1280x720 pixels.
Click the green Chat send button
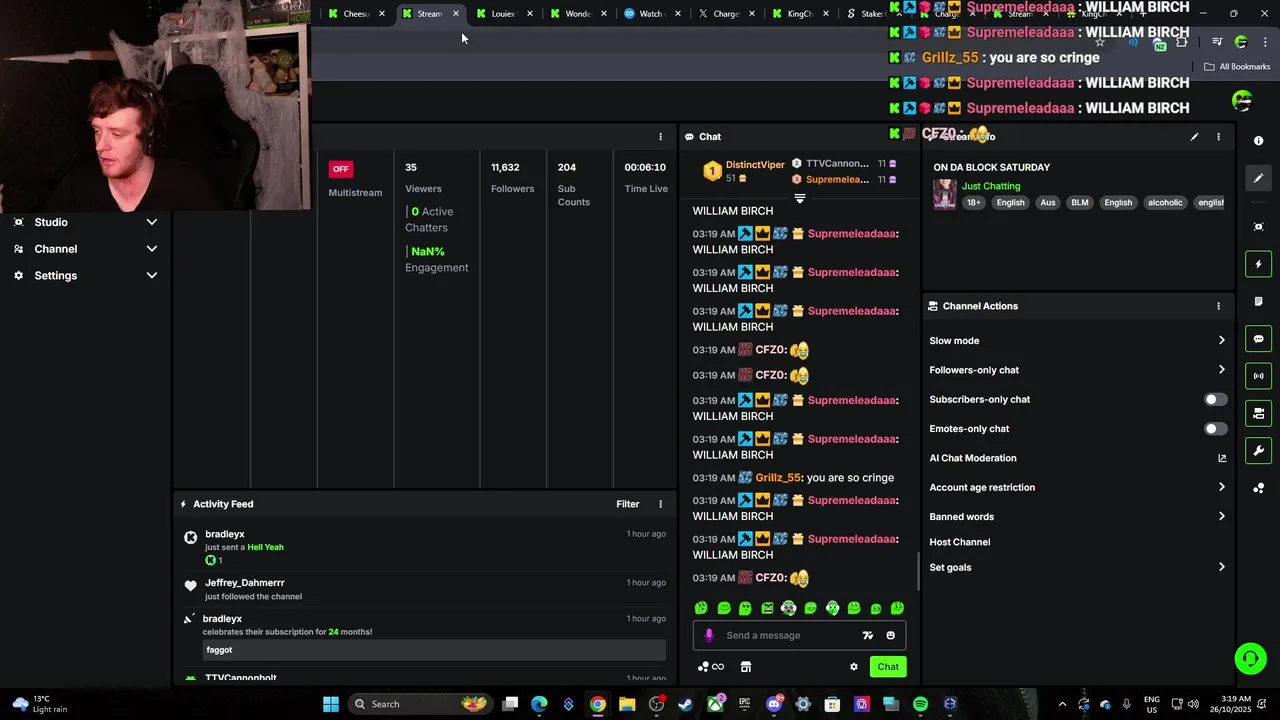pos(888,667)
